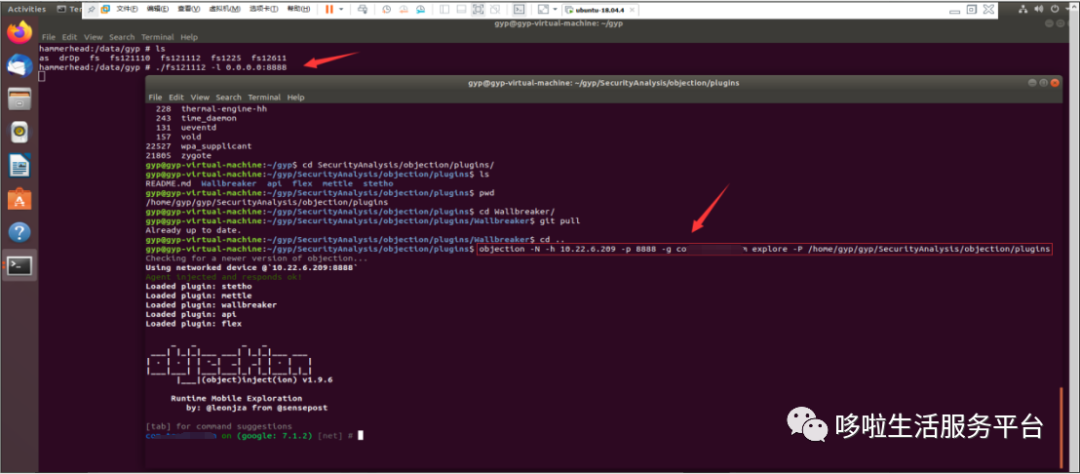This screenshot has width=1080, height=474.
Task: Open Terminal menu in ~/gyp terminal window
Action: point(158,37)
